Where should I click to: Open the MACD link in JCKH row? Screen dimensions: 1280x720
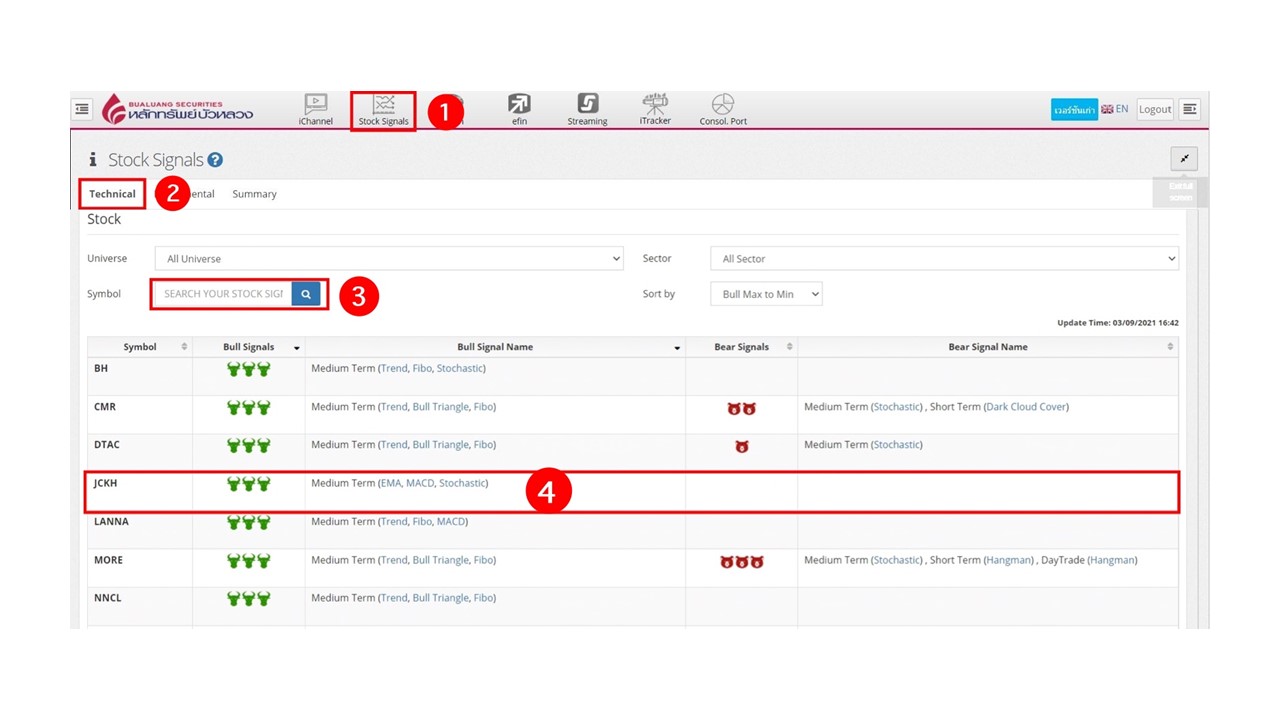coord(420,483)
